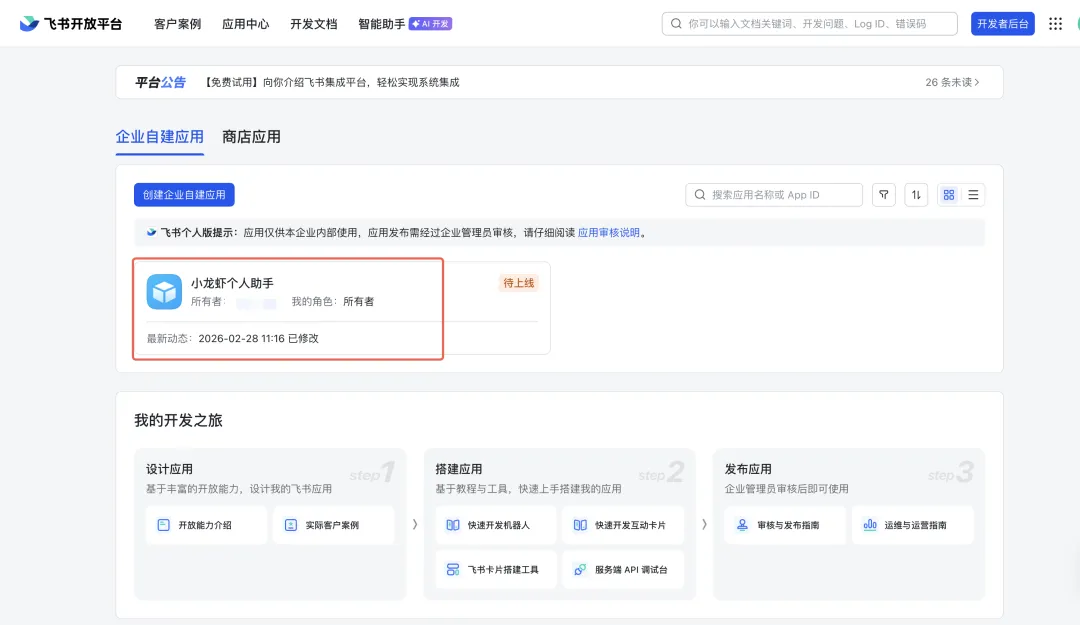Open 实际客户案例 guide
This screenshot has width=1080, height=625.
[x=333, y=525]
